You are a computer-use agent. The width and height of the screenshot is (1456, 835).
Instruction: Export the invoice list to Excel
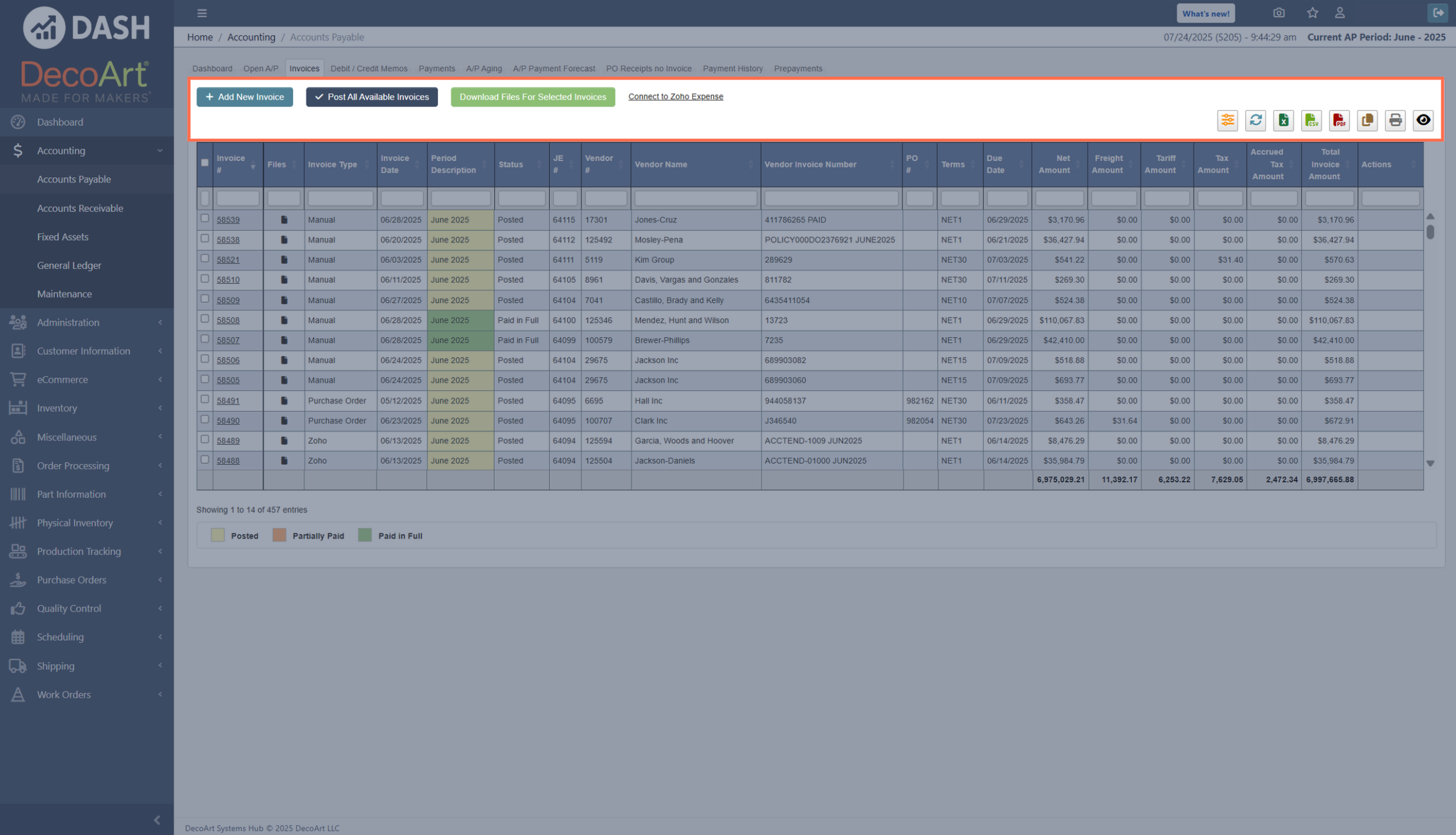pos(1283,120)
